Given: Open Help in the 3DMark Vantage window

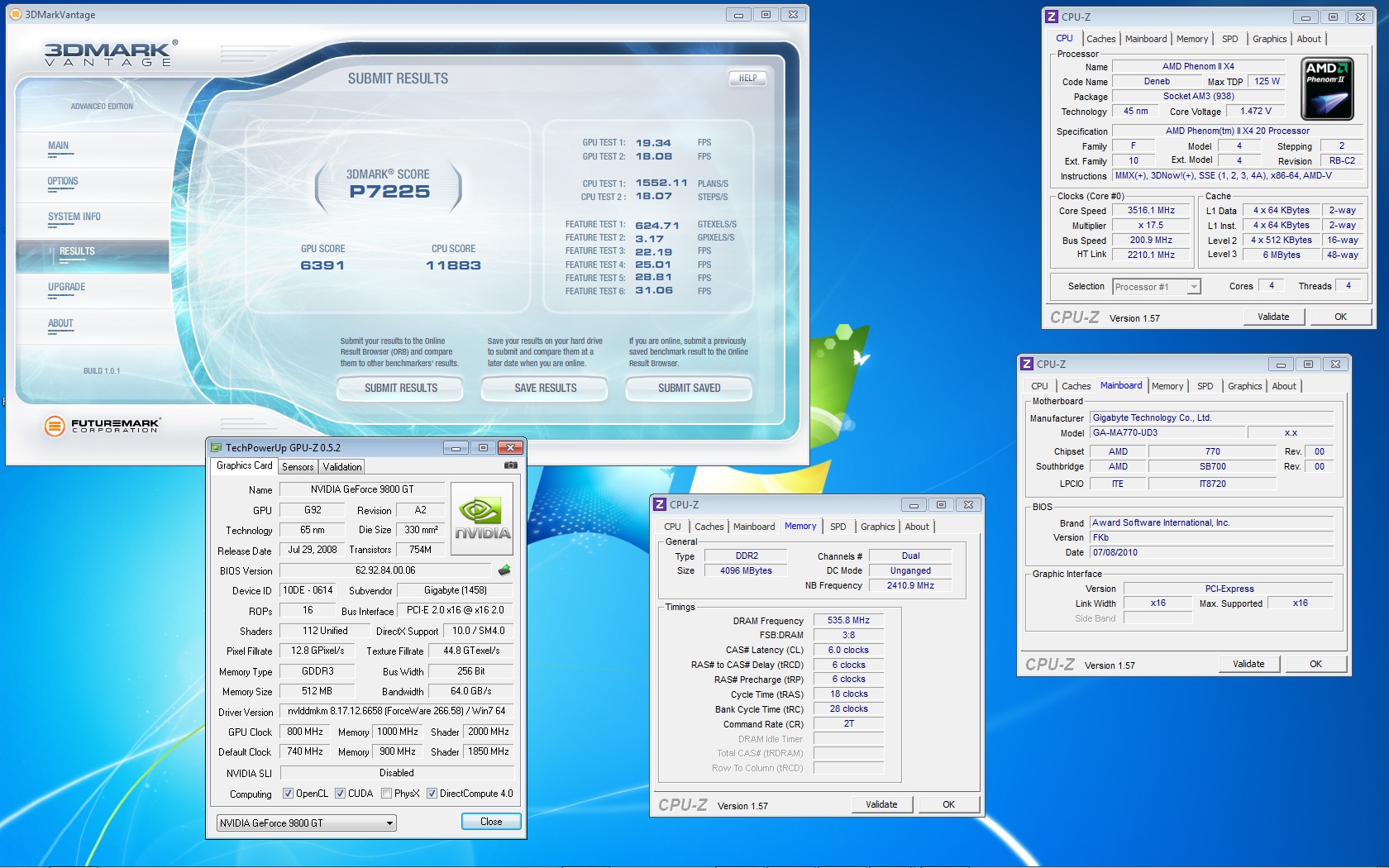Looking at the screenshot, I should 748,78.
